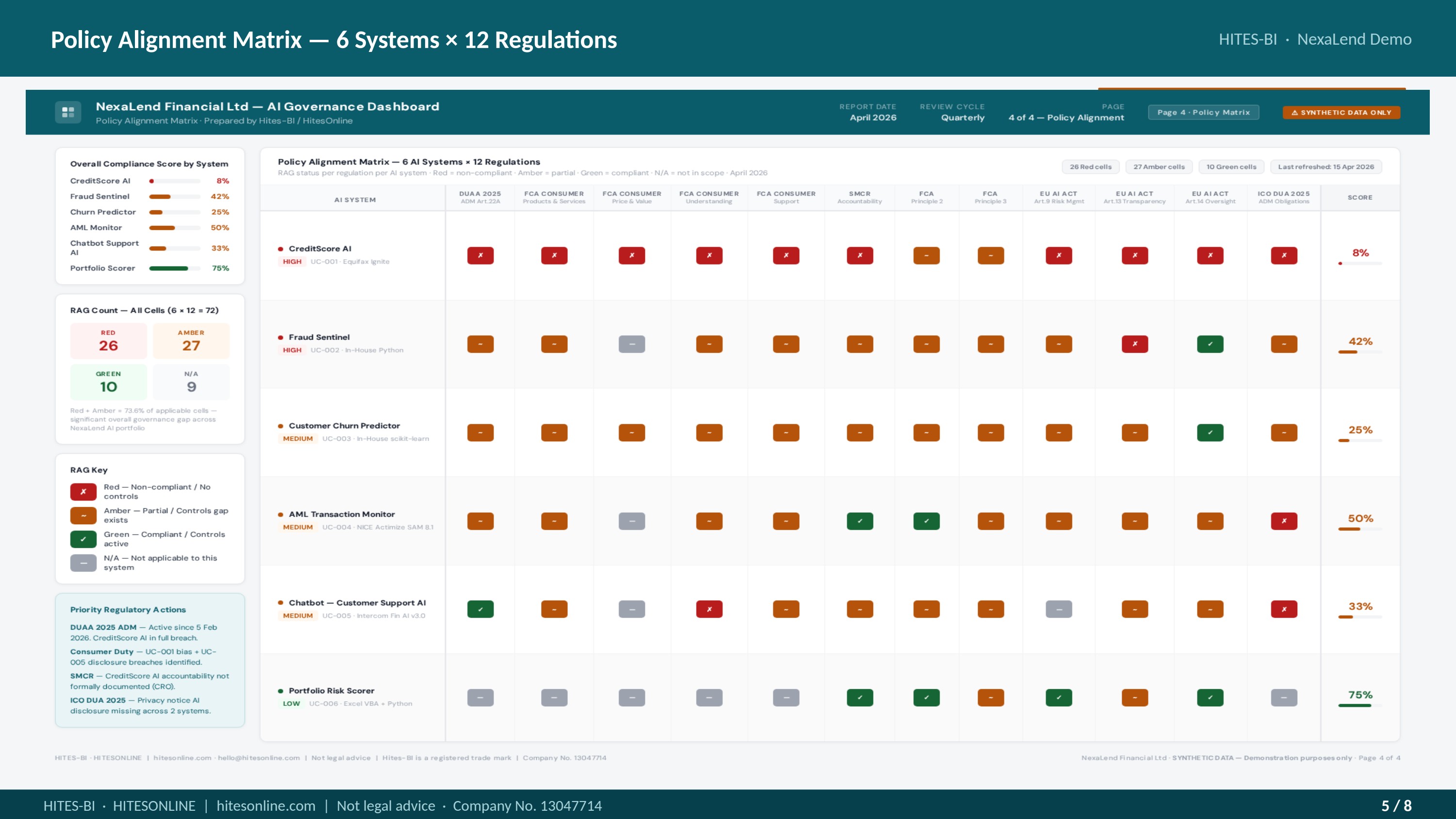Click the green check swatch in RAG Key
Image resolution: width=1456 pixels, height=819 pixels.
[x=83, y=539]
